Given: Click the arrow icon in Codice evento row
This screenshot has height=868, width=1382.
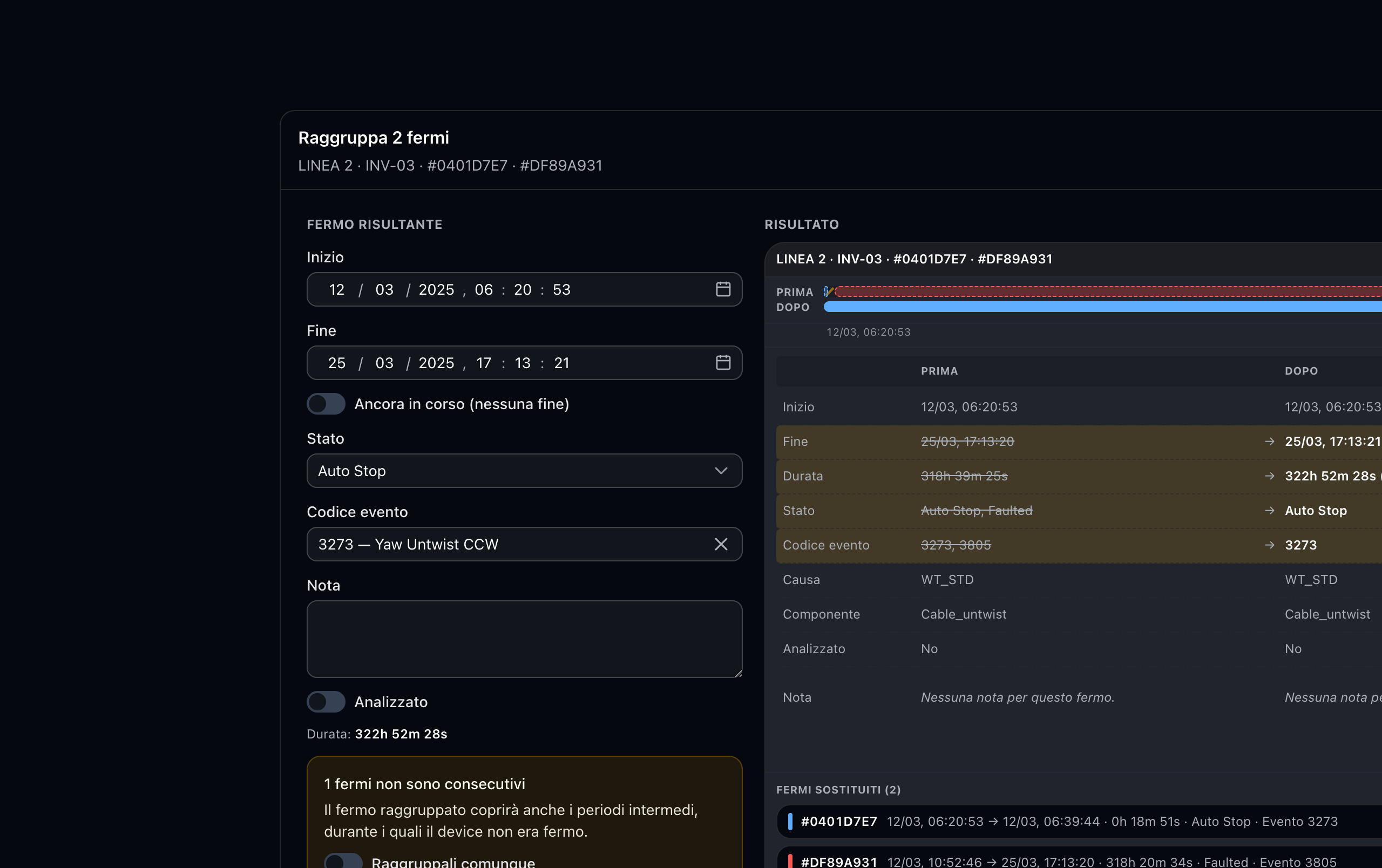Looking at the screenshot, I should click(x=1269, y=545).
